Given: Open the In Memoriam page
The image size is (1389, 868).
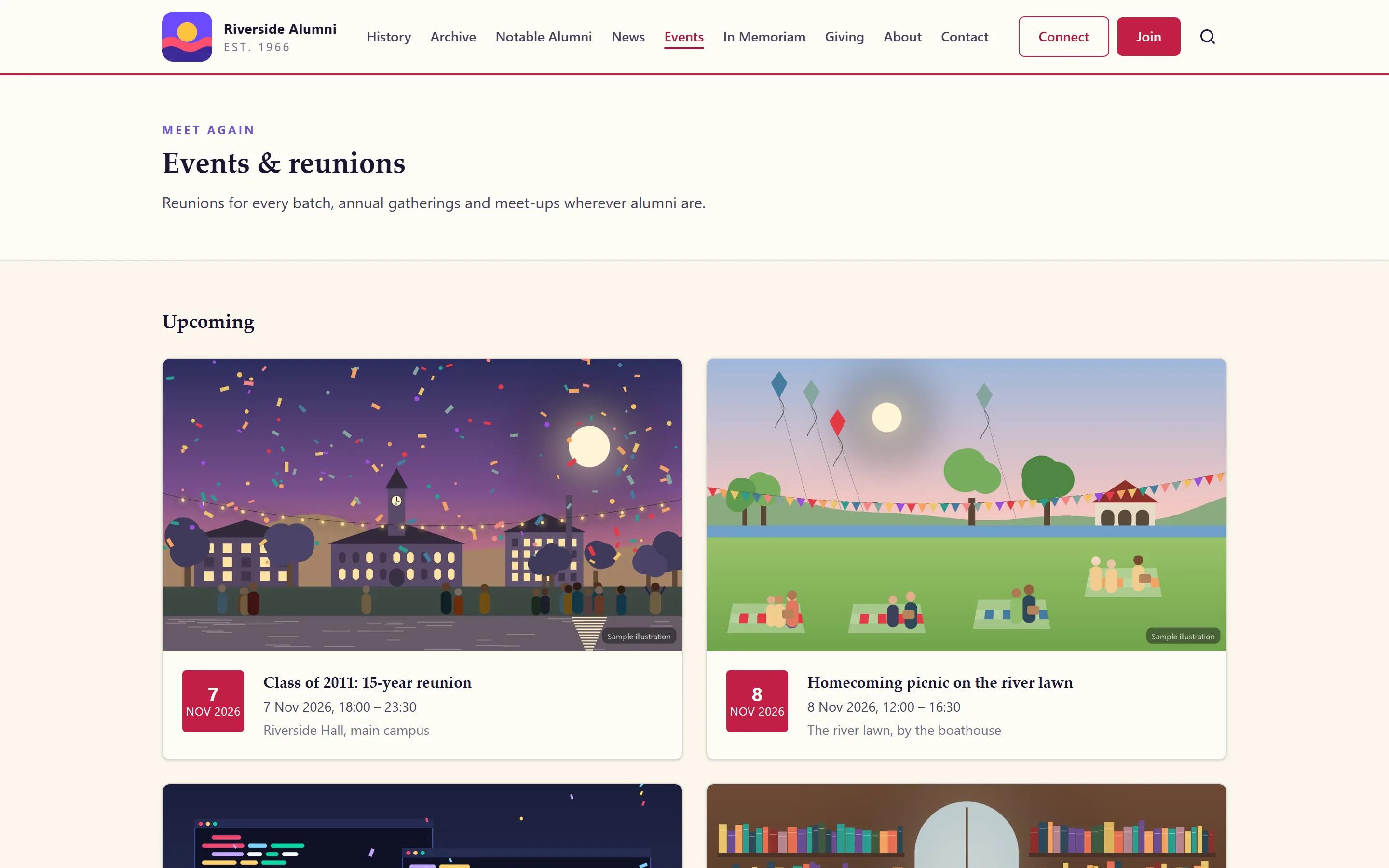Looking at the screenshot, I should click(764, 37).
